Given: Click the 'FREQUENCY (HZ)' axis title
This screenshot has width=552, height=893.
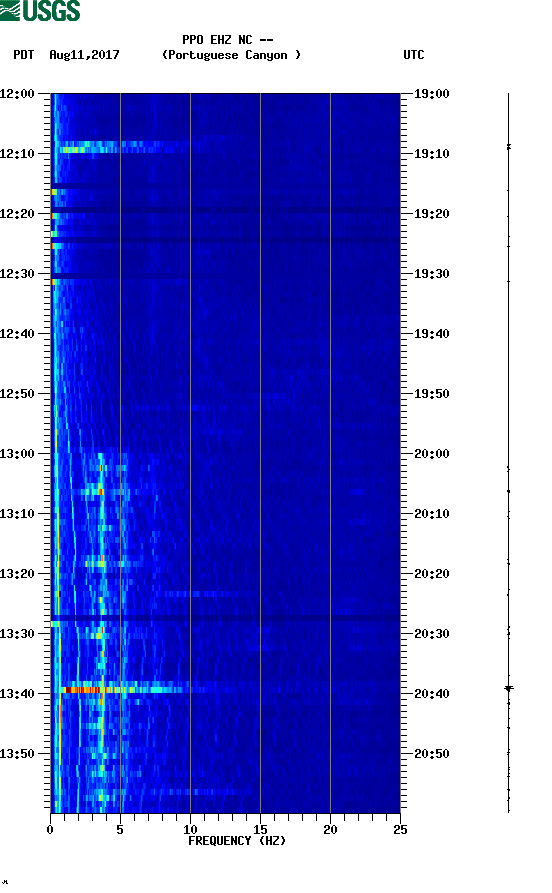Looking at the screenshot, I should click(237, 841).
